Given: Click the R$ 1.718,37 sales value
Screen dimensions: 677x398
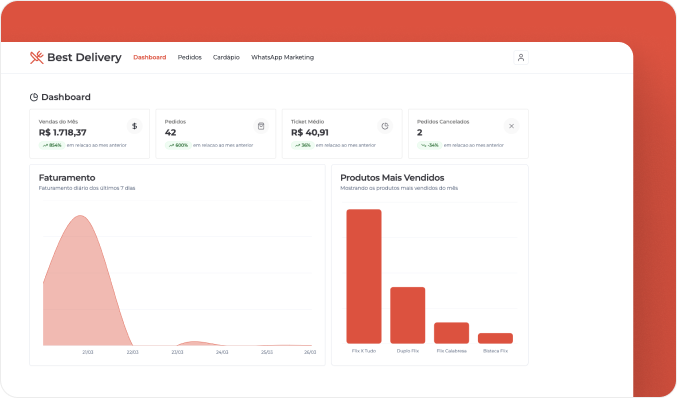Looking at the screenshot, I should pos(63,133).
